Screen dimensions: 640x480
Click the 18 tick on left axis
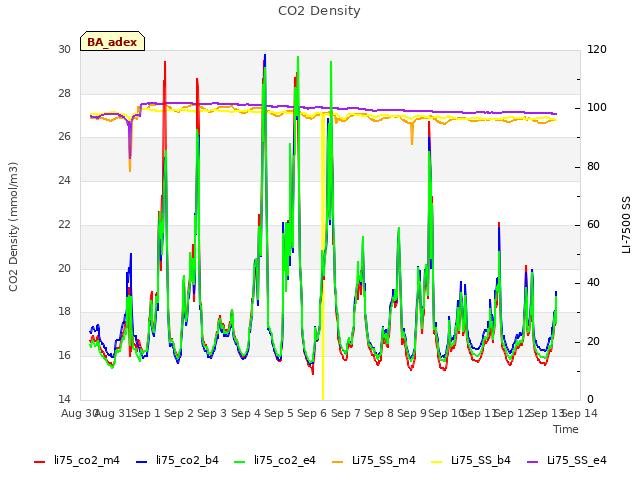coord(64,311)
